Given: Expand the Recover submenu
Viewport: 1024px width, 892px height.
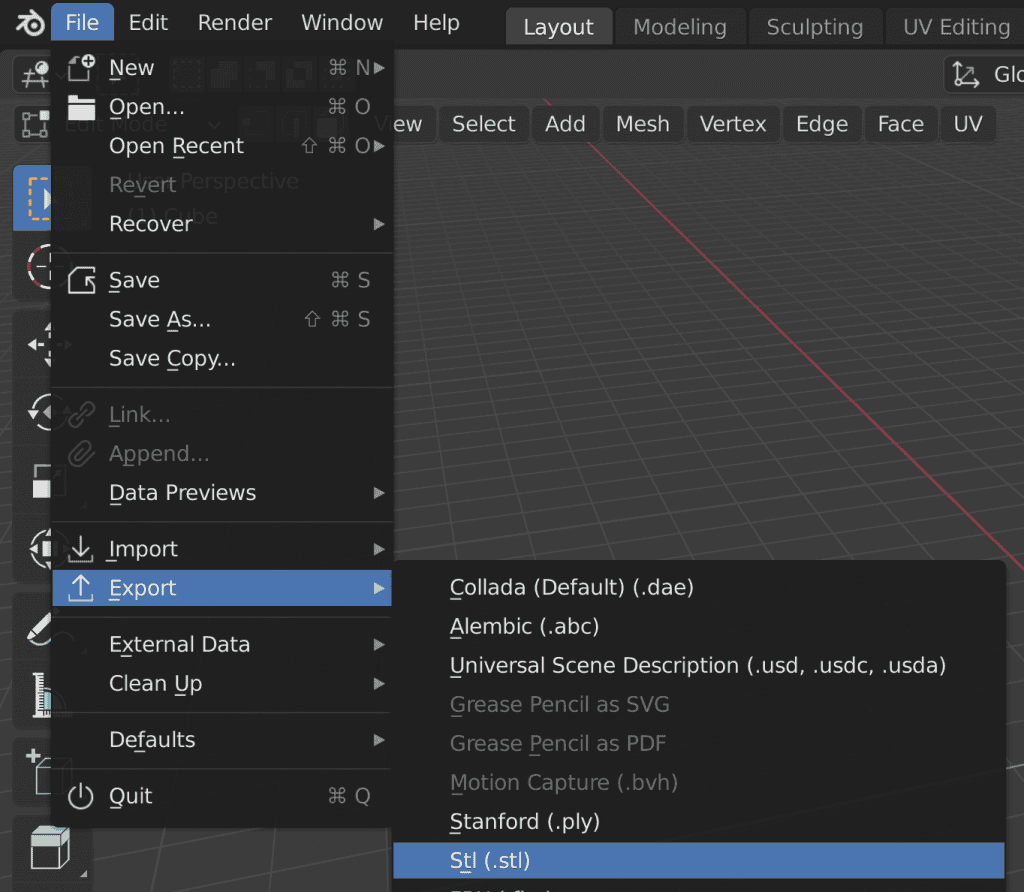Looking at the screenshot, I should coord(223,224).
